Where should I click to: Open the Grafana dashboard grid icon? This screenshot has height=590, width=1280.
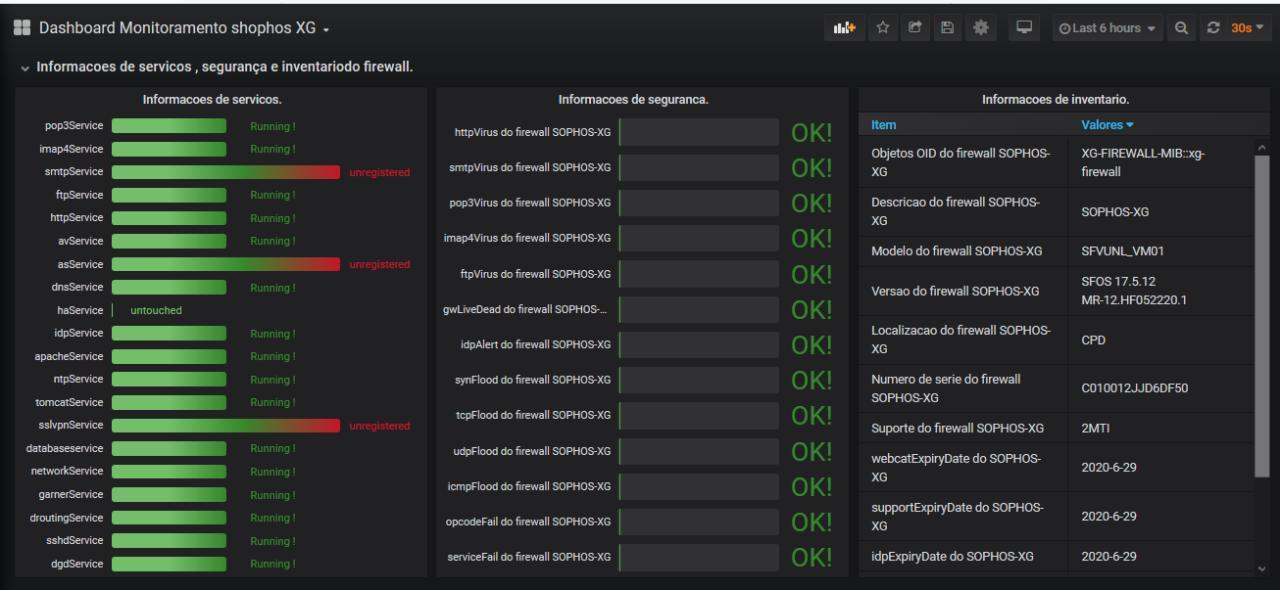21,27
